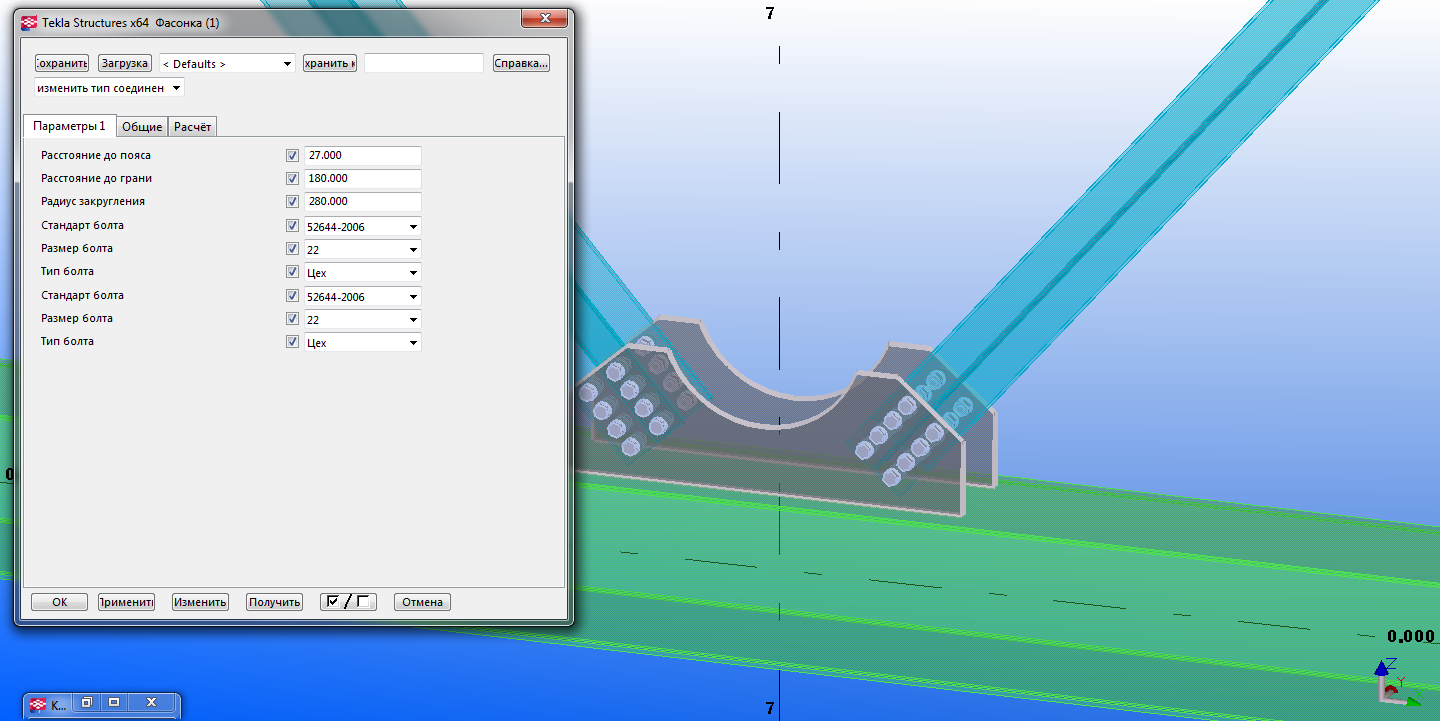Open the Расчёт tab
Image resolution: width=1440 pixels, height=721 pixels.
(193, 127)
